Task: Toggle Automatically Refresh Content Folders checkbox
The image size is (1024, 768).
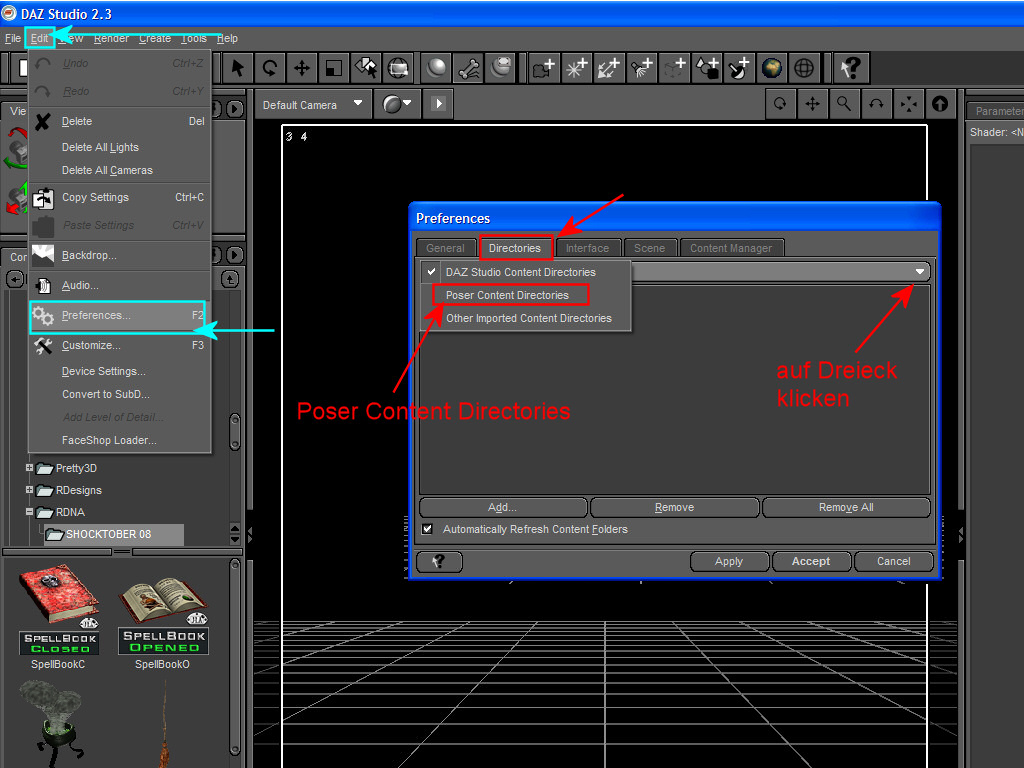Action: pos(427,529)
